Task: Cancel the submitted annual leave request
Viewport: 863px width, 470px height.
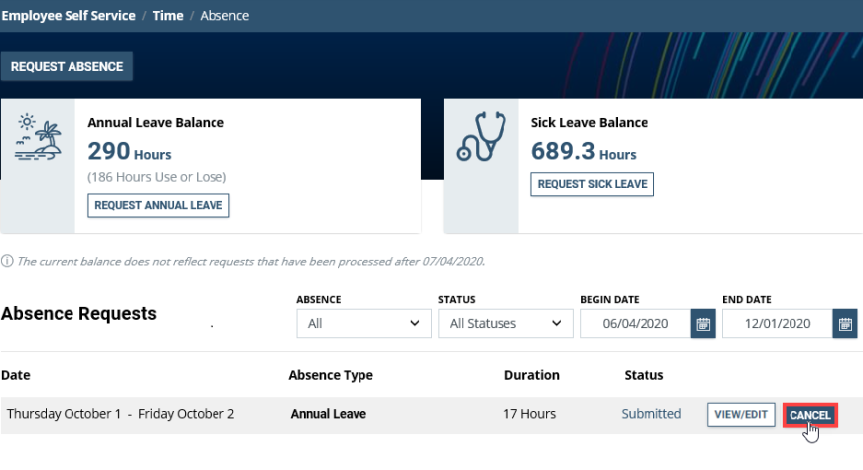Action: point(810,415)
